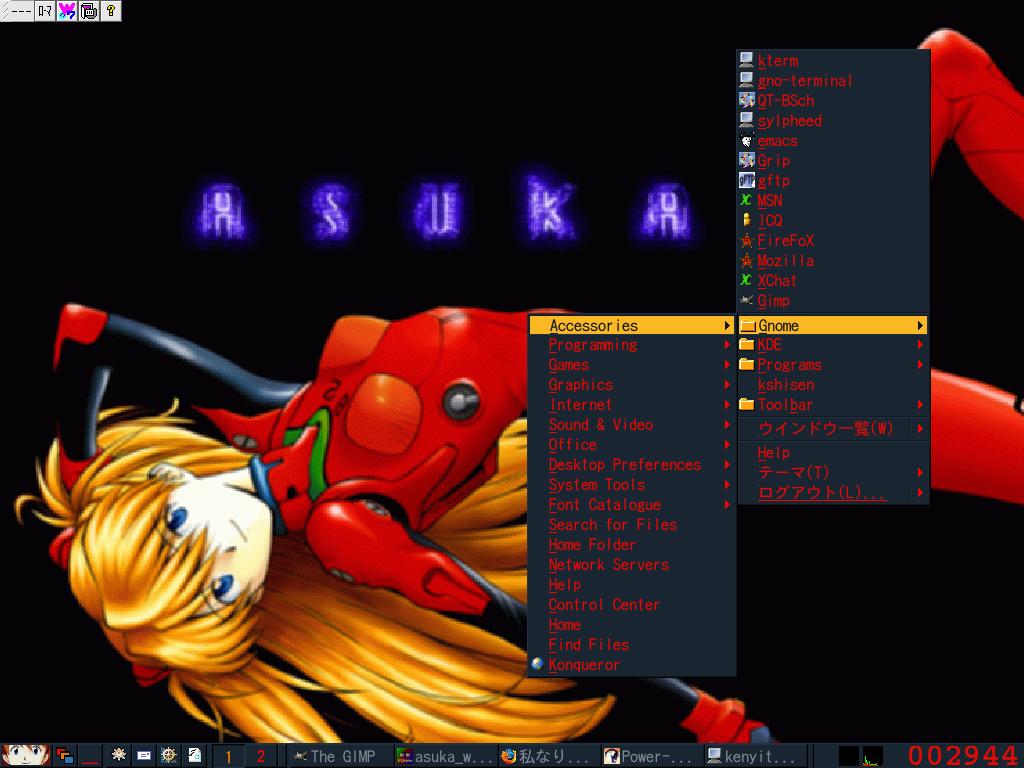
Task: Switch to workspace 2
Action: (x=261, y=756)
